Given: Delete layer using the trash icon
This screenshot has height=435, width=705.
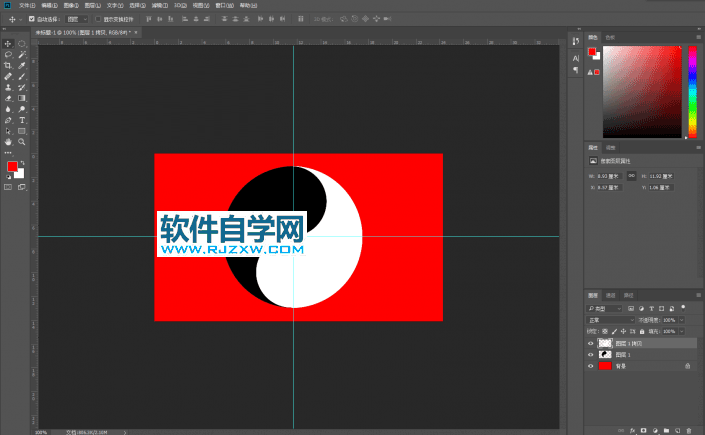Looking at the screenshot, I should [x=689, y=431].
